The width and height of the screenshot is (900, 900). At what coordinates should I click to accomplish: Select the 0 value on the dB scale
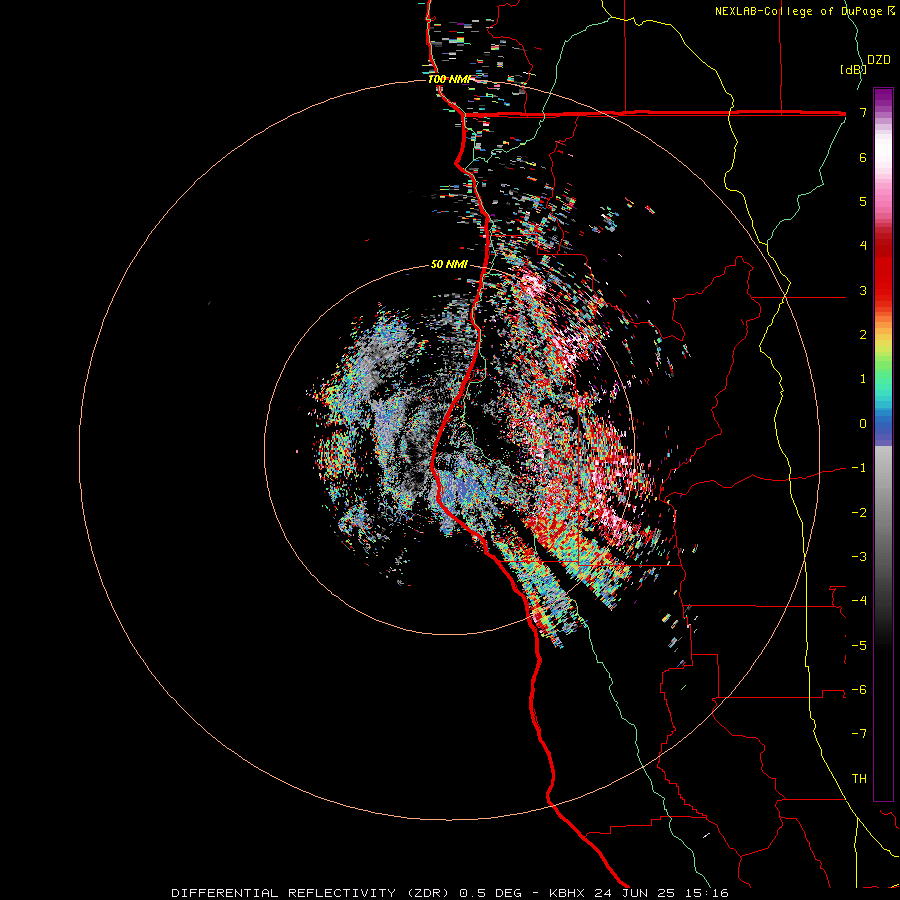(863, 424)
